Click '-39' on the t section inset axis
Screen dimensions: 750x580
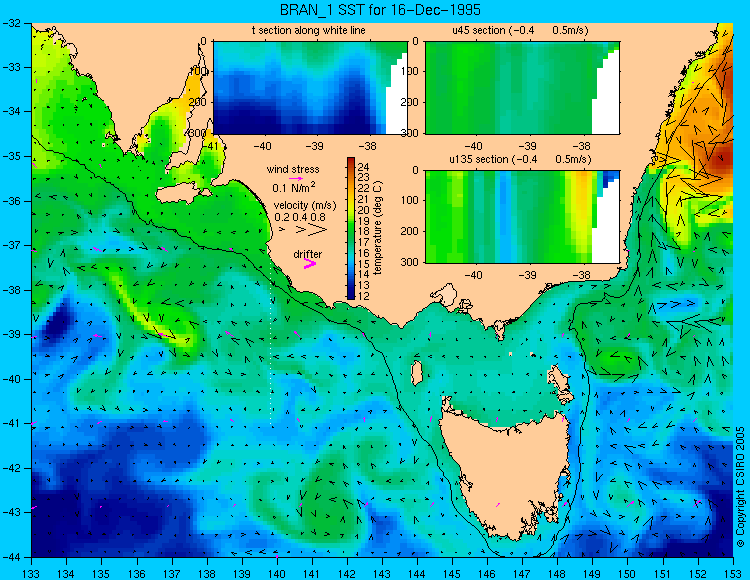315,146
